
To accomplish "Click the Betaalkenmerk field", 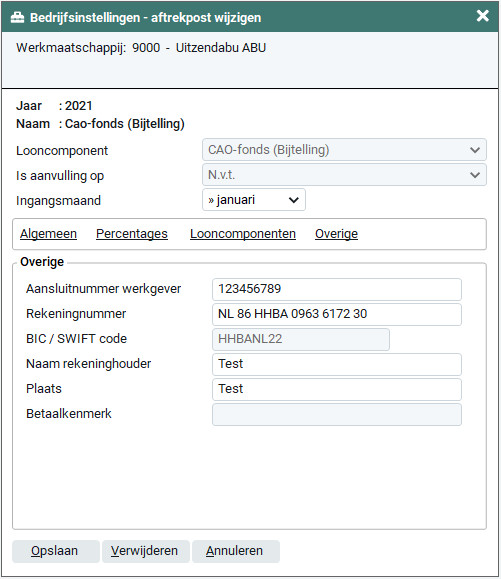I will click(337, 414).
